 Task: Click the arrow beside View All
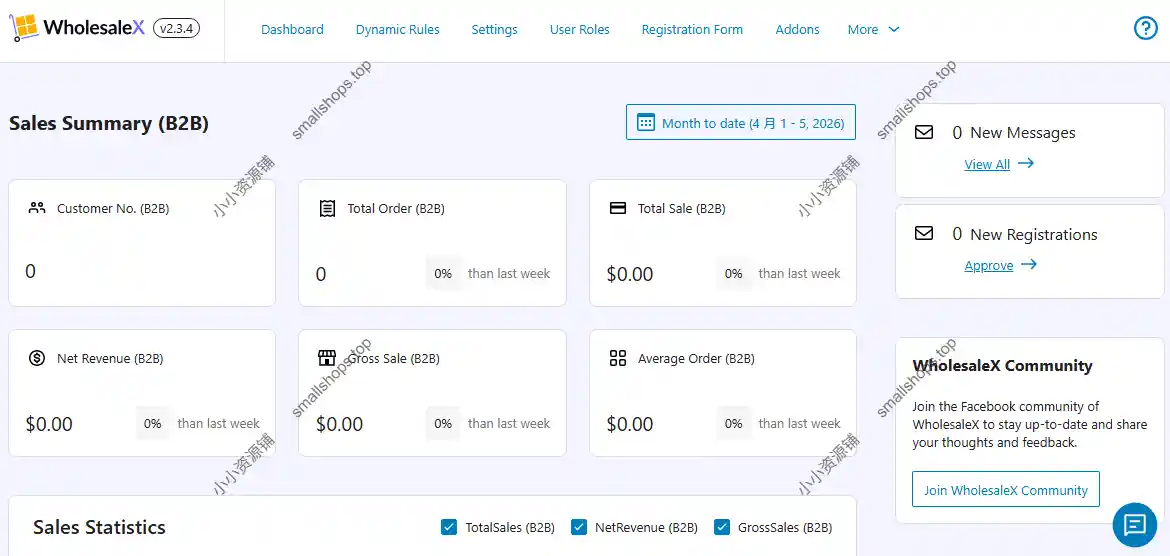pos(1026,163)
